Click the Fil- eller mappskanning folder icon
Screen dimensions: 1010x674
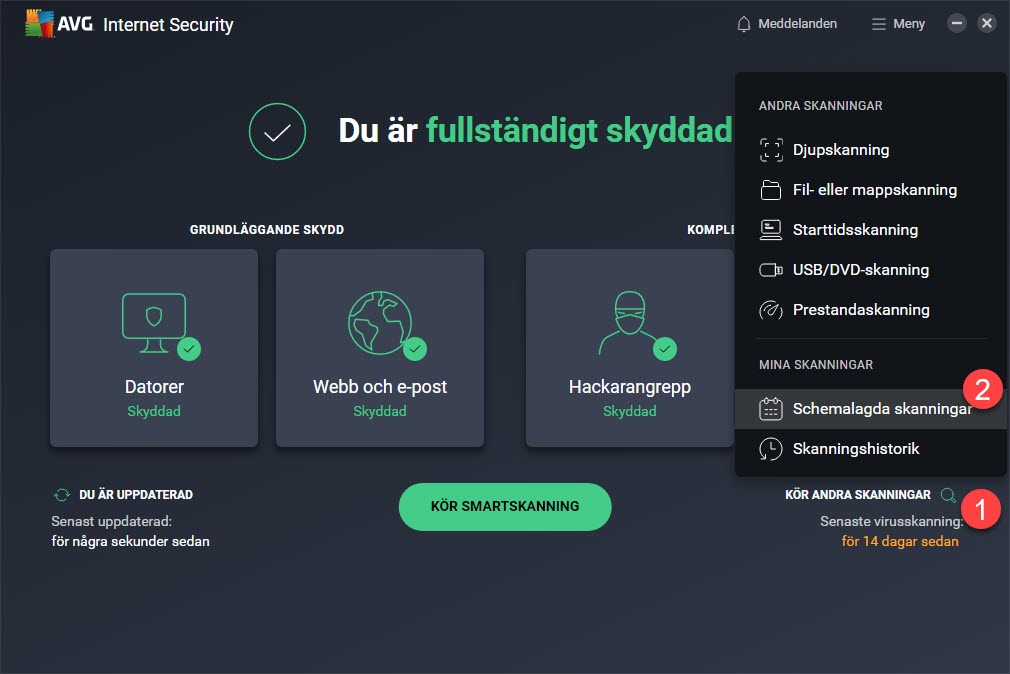pyautogui.click(x=770, y=190)
